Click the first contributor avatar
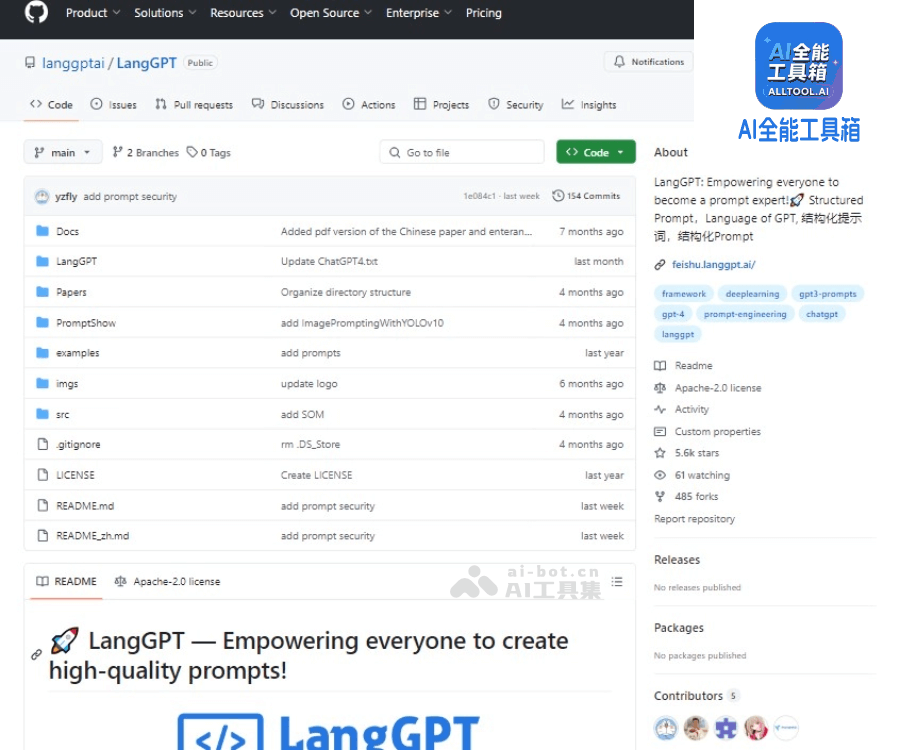 (666, 728)
